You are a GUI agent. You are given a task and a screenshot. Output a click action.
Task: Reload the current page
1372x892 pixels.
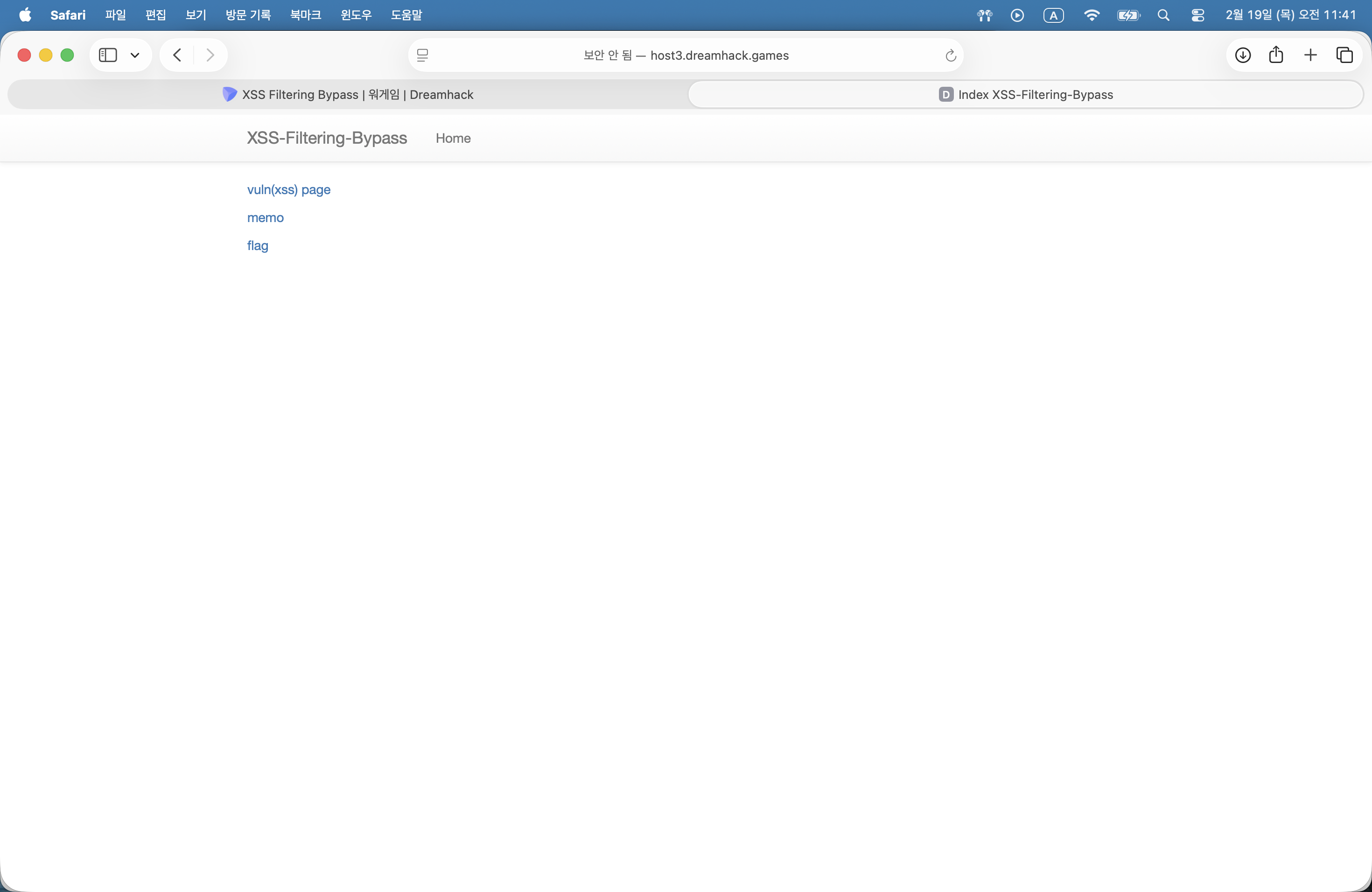(x=951, y=56)
